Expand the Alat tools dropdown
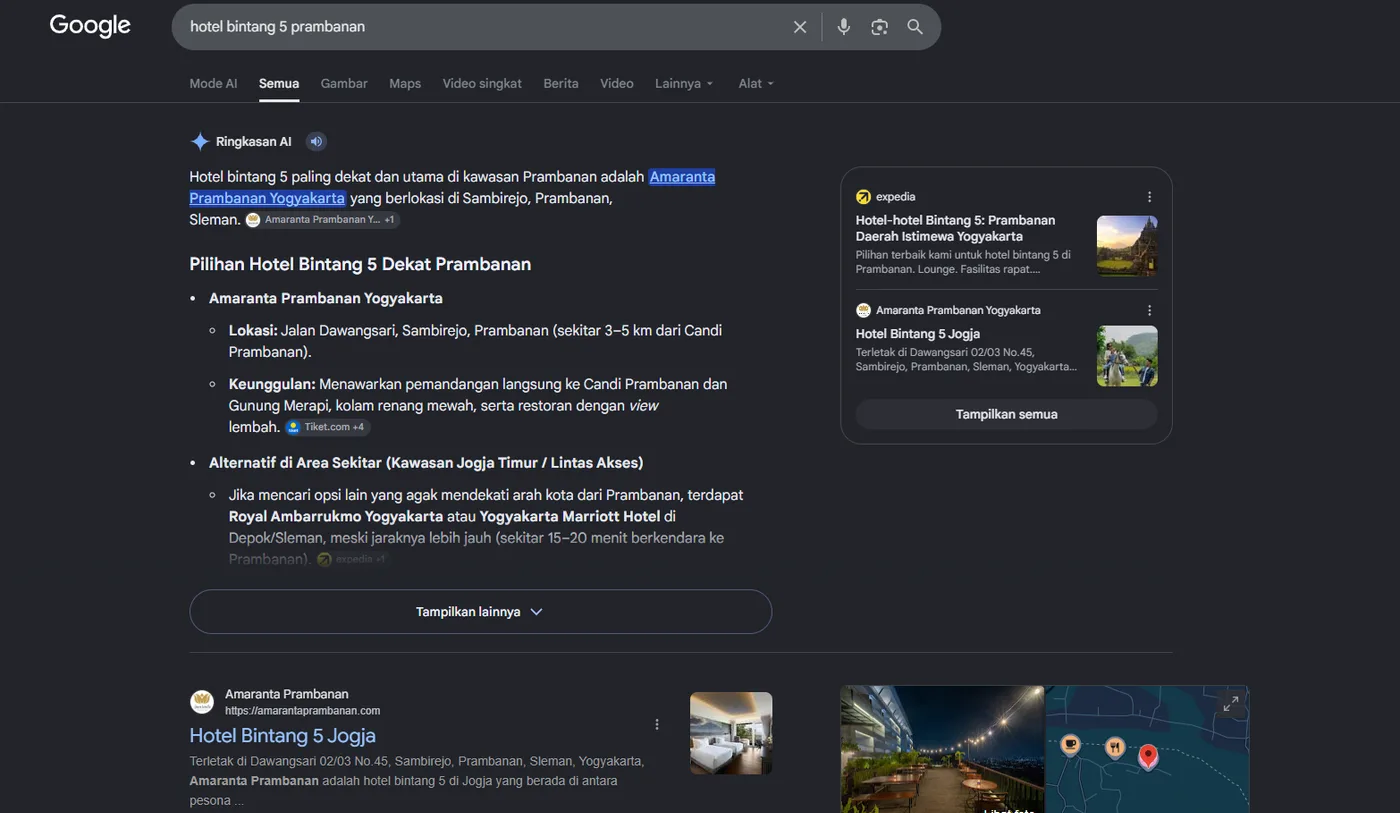Screen dimensions: 1400x813 coord(756,84)
